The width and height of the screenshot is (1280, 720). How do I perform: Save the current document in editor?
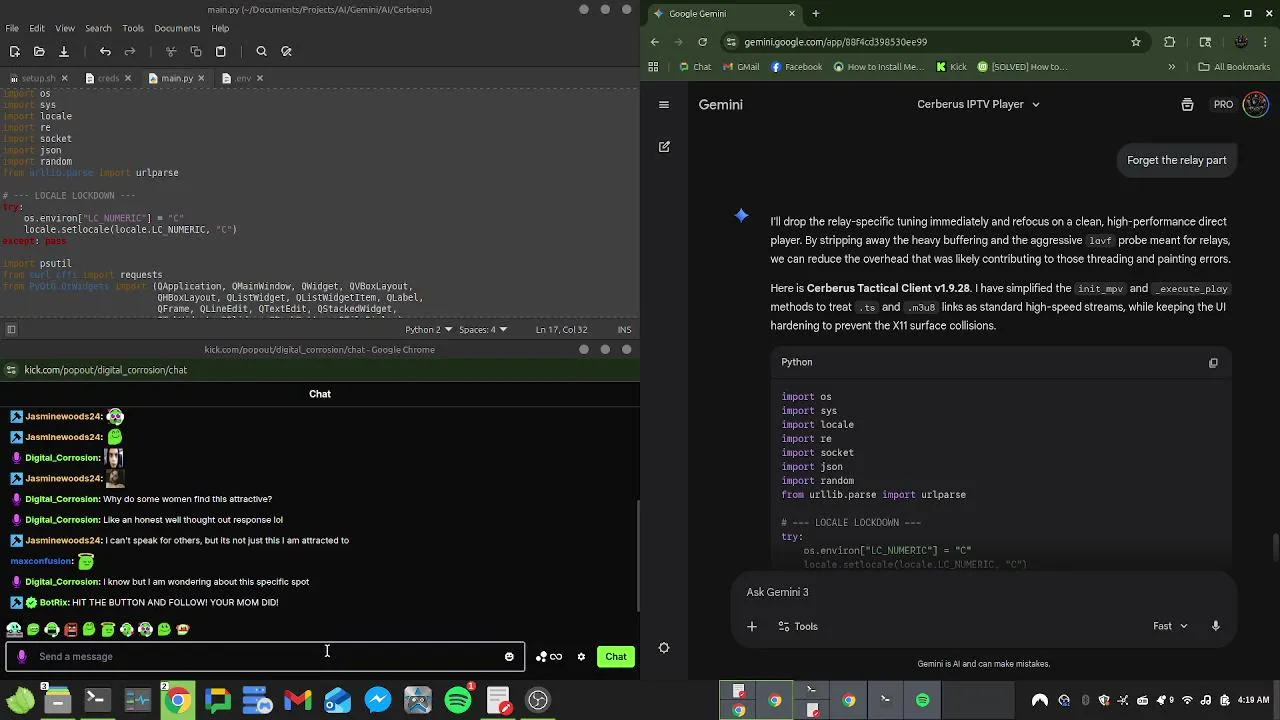click(x=63, y=51)
